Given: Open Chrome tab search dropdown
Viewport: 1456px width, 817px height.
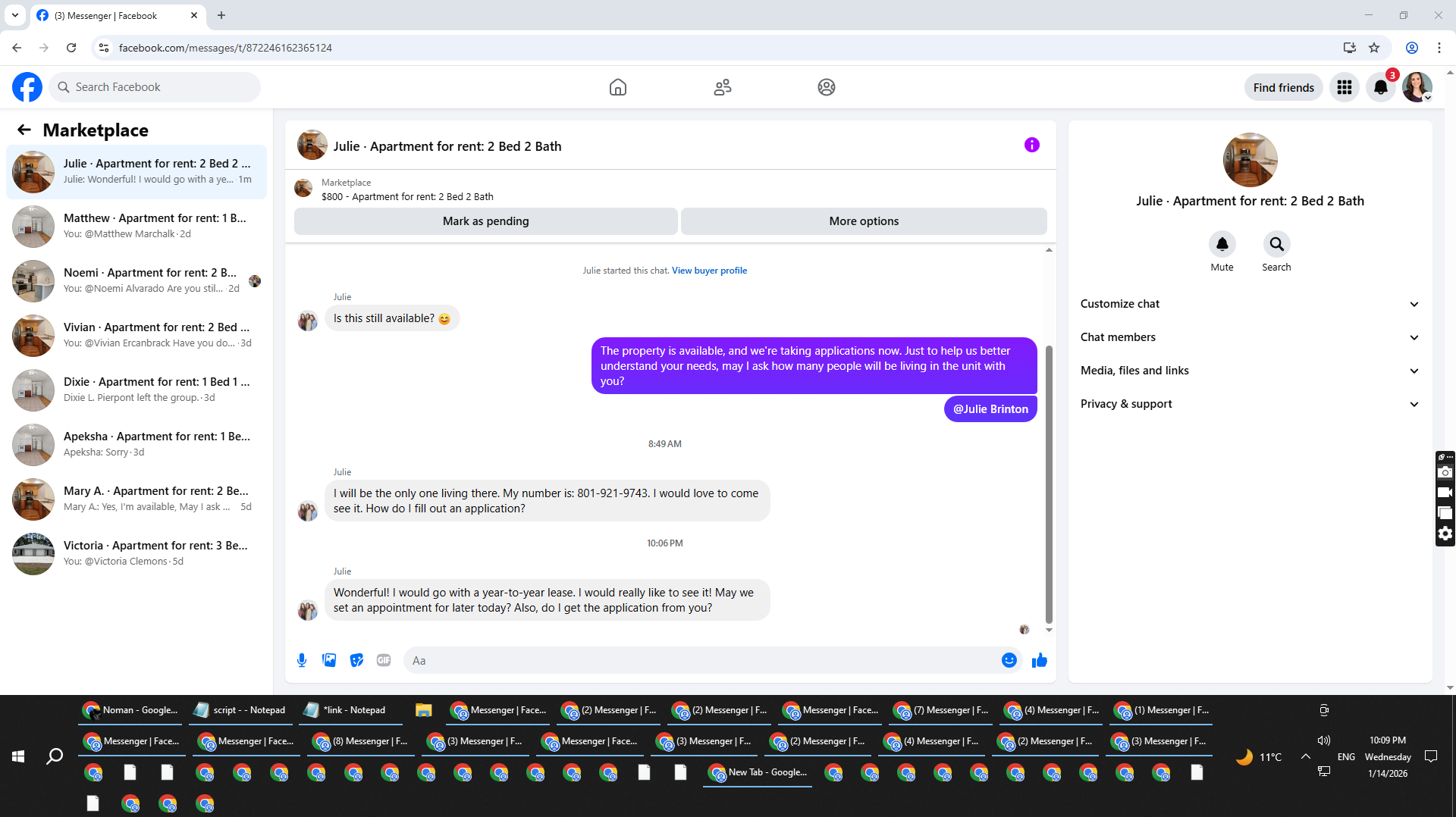Looking at the screenshot, I should pyautogui.click(x=15, y=15).
